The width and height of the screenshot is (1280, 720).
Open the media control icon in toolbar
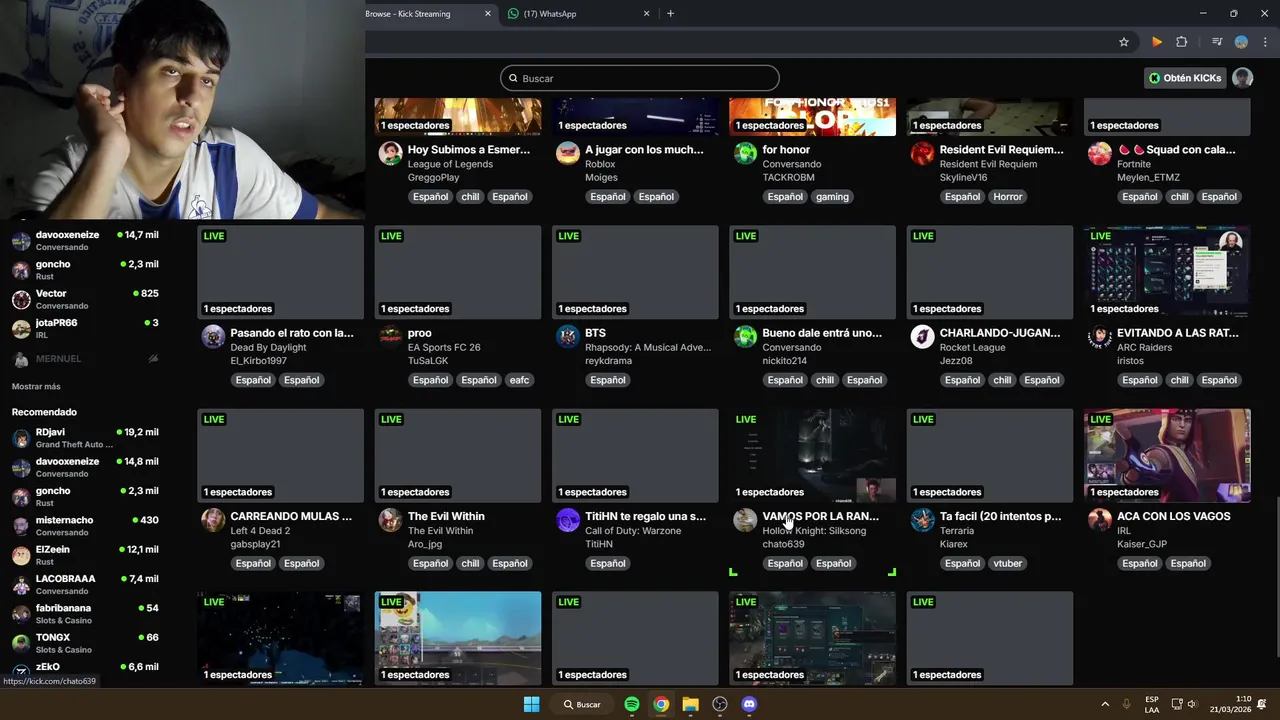1217,42
